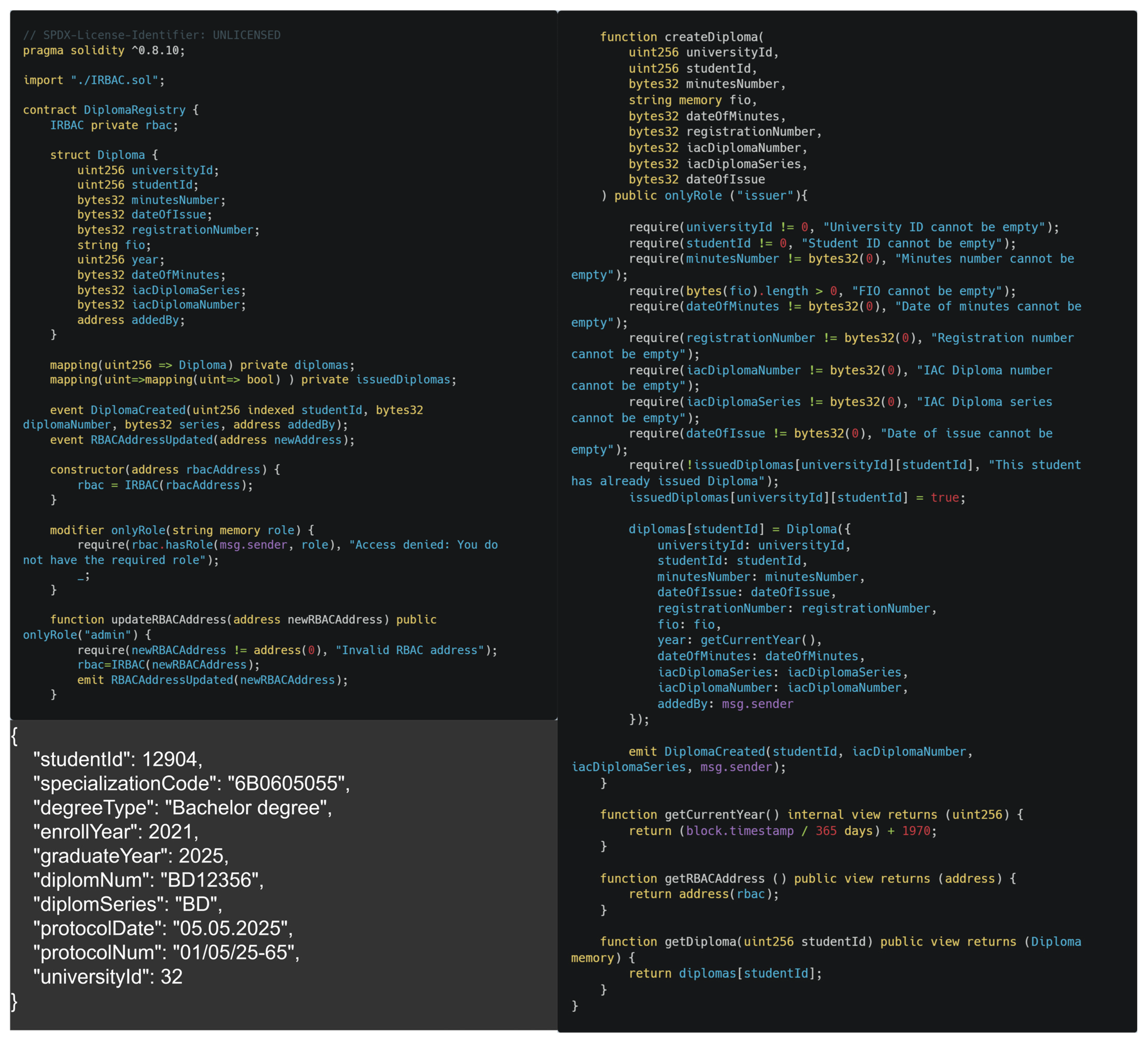The image size is (1148, 1039).
Task: Click the issuedDiplomas mapping declaration
Action: click(253, 380)
